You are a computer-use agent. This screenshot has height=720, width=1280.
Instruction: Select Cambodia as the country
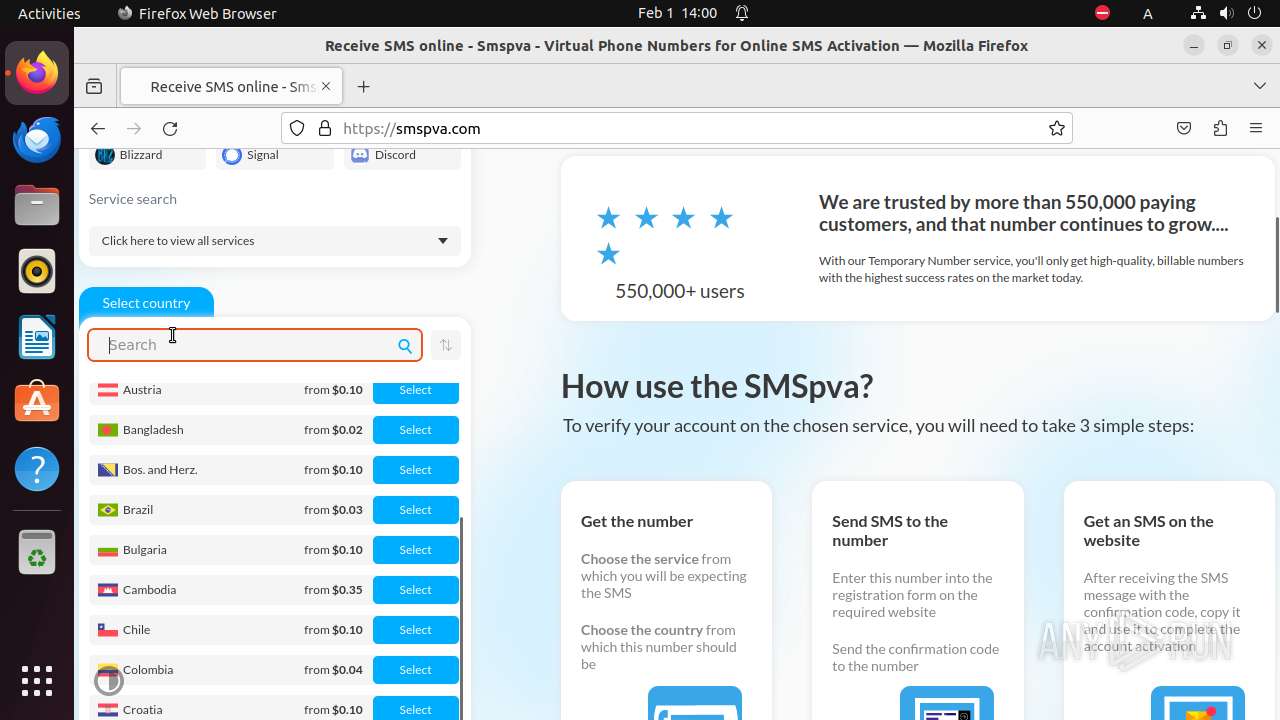(x=416, y=590)
